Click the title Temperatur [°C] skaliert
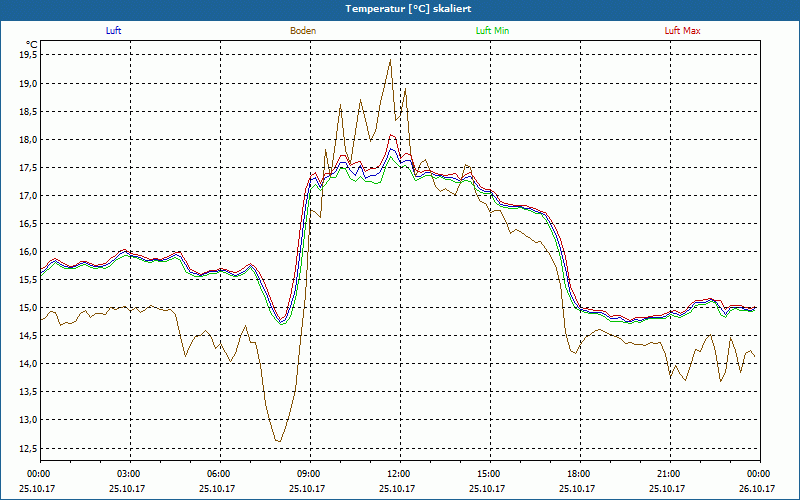The width and height of the screenshot is (800, 500). (408, 9)
